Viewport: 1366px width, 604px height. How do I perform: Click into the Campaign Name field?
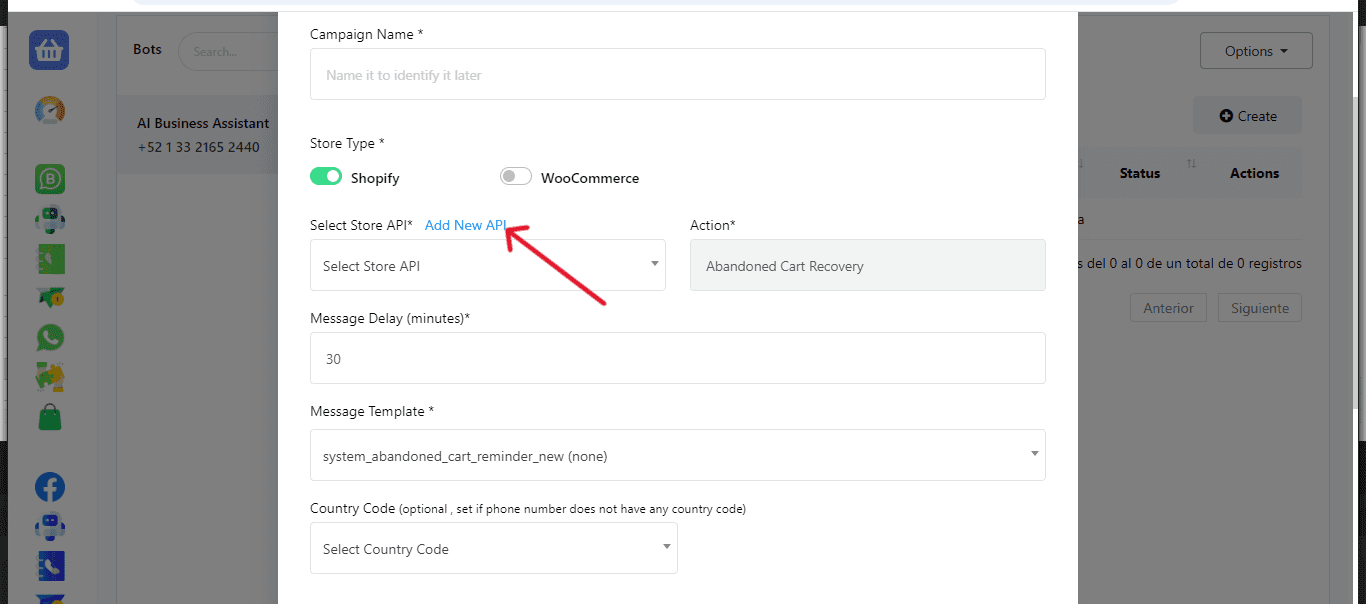coord(678,75)
